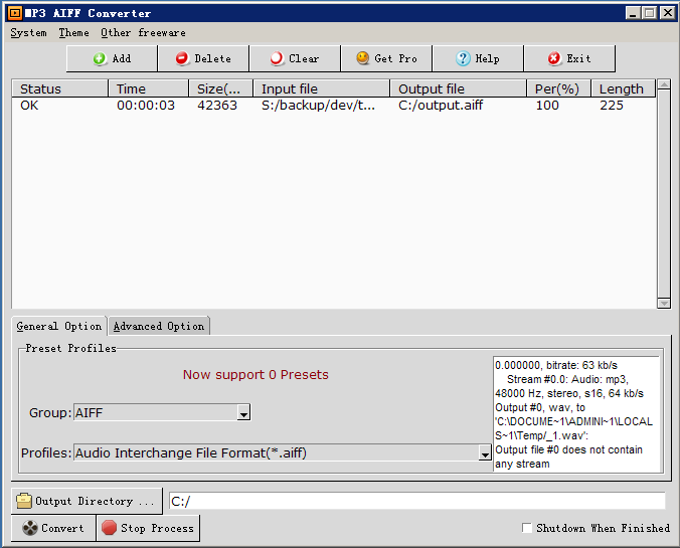Click the file list scrollbar up arrow
This screenshot has width=680, height=548.
click(664, 84)
